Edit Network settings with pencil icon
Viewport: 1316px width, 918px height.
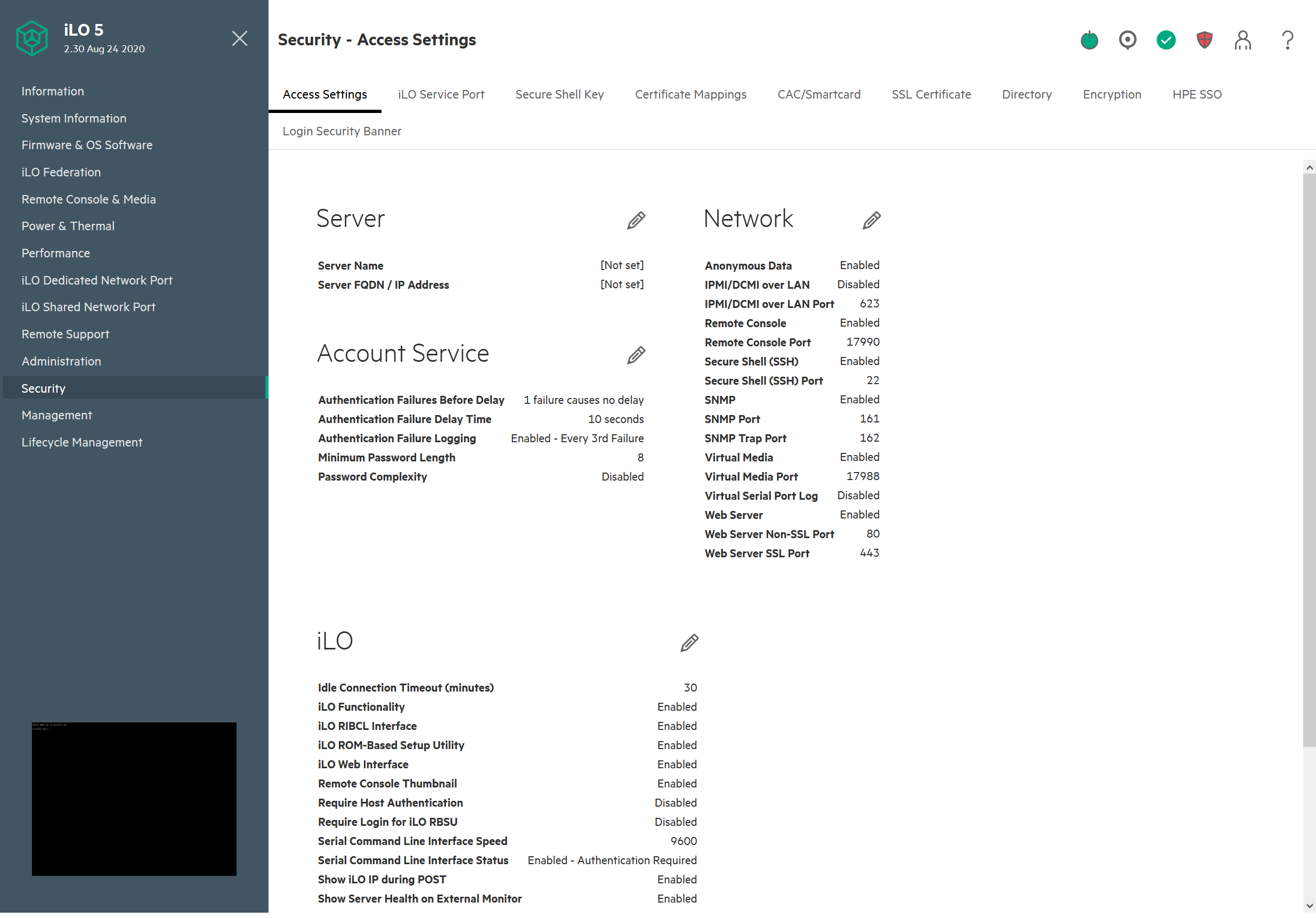point(871,220)
